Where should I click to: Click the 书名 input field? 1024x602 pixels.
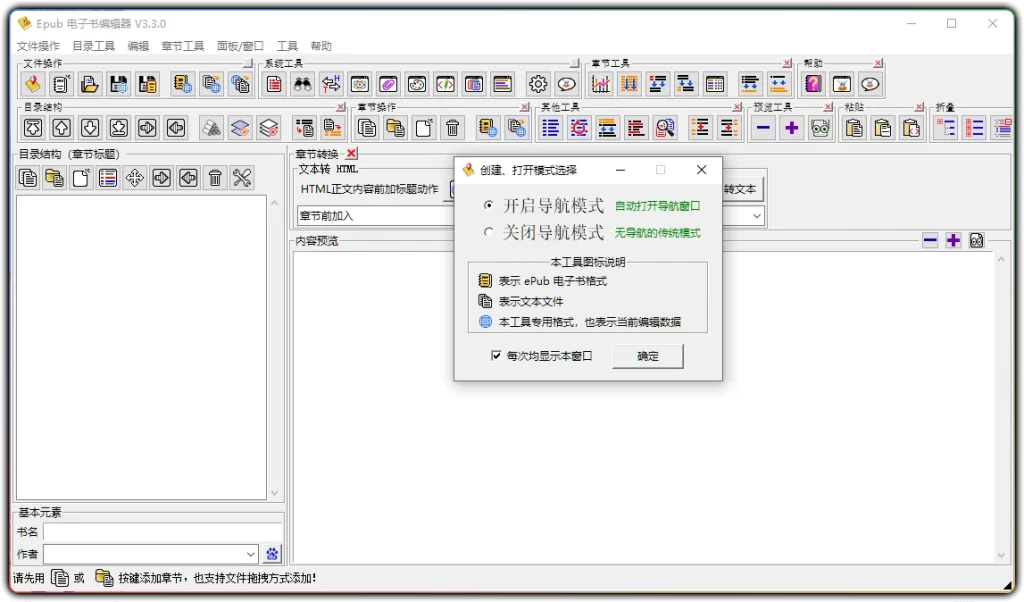[163, 532]
